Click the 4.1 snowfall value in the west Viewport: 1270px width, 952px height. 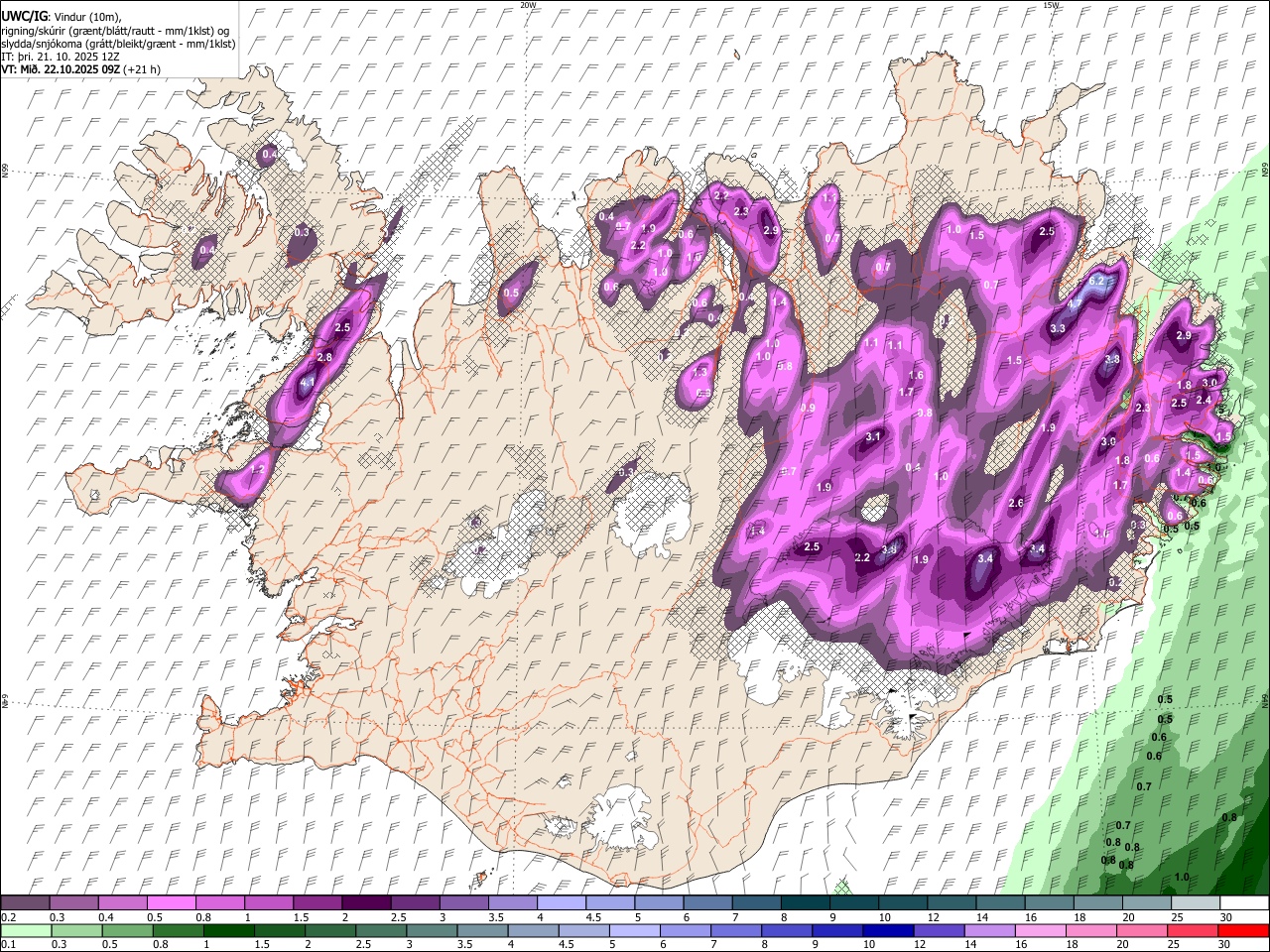308,383
